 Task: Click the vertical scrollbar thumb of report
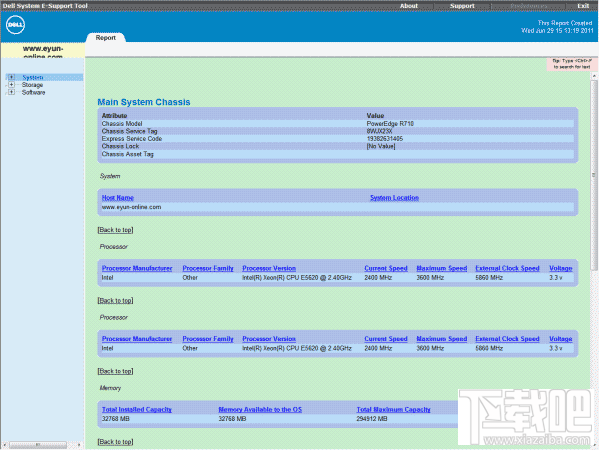pos(594,175)
